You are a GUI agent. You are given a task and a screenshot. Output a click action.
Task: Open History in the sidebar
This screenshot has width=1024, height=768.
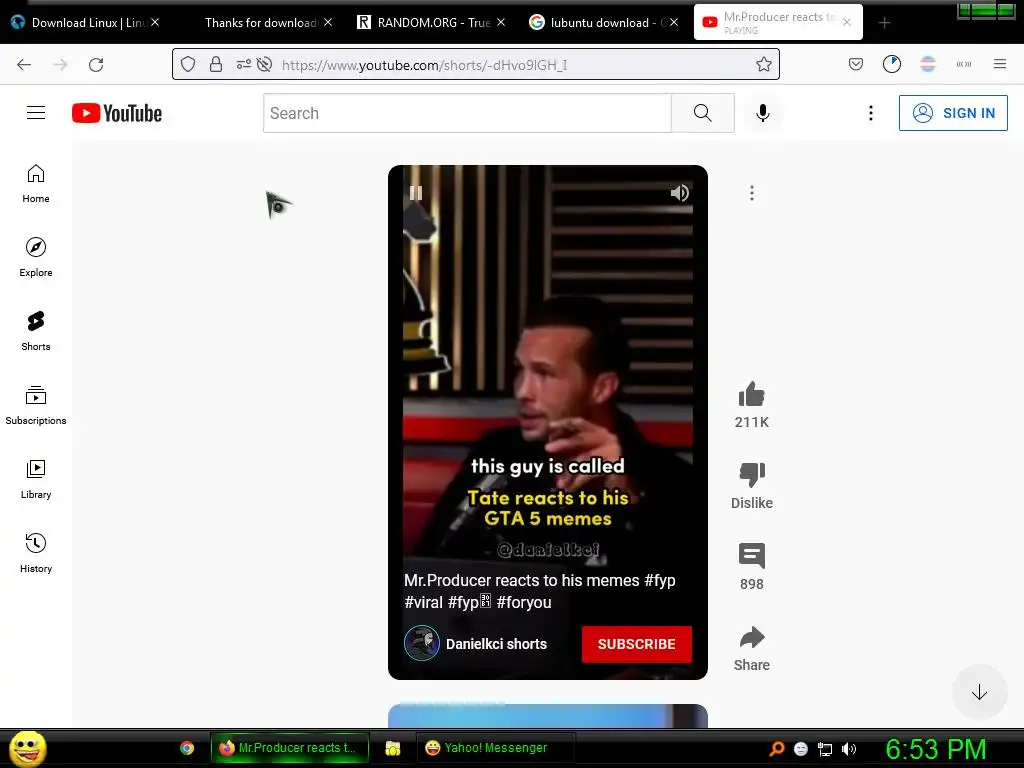(36, 553)
